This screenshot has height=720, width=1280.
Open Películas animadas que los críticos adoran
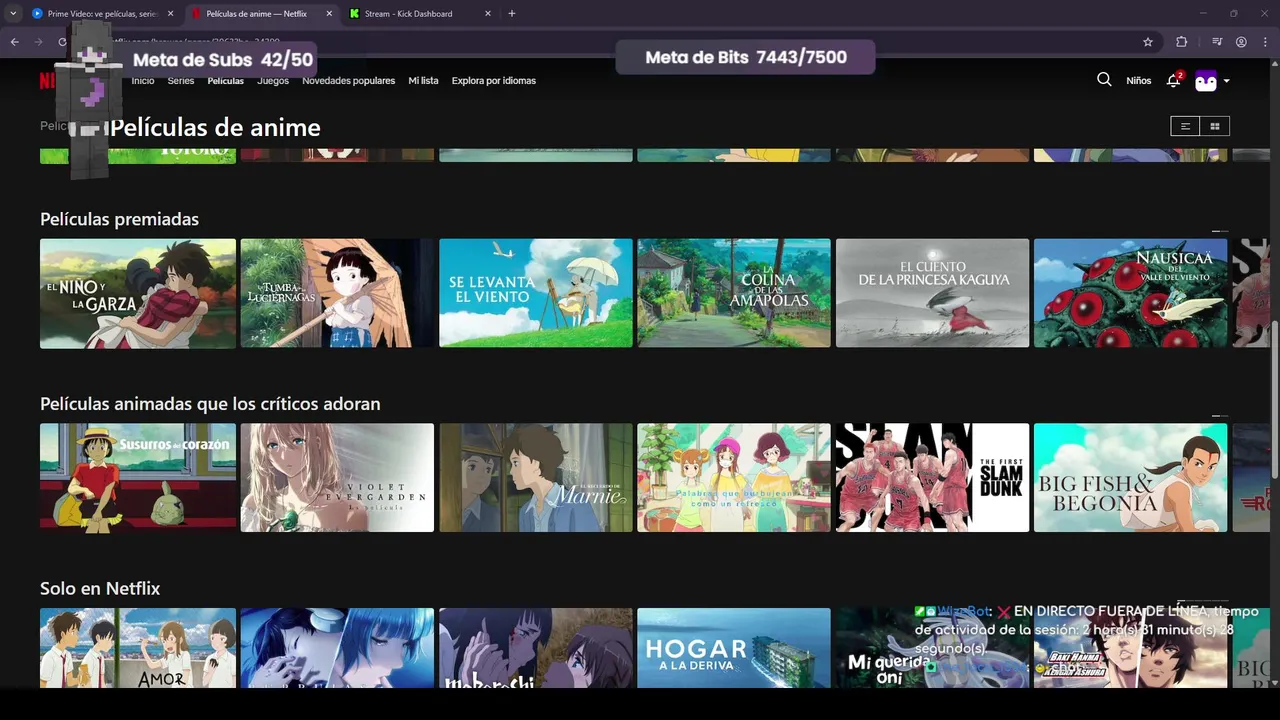210,404
